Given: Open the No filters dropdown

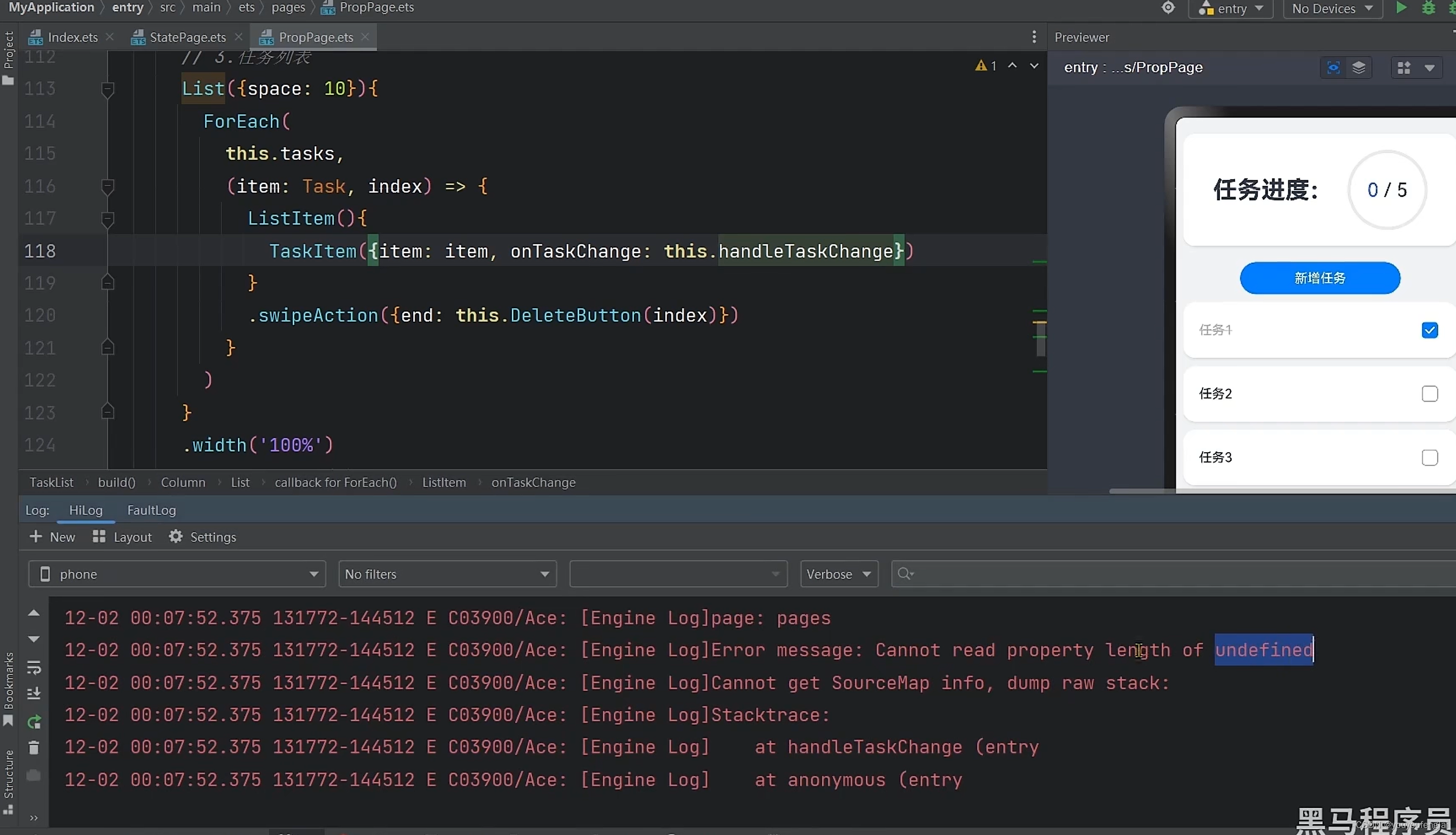Looking at the screenshot, I should coord(447,574).
